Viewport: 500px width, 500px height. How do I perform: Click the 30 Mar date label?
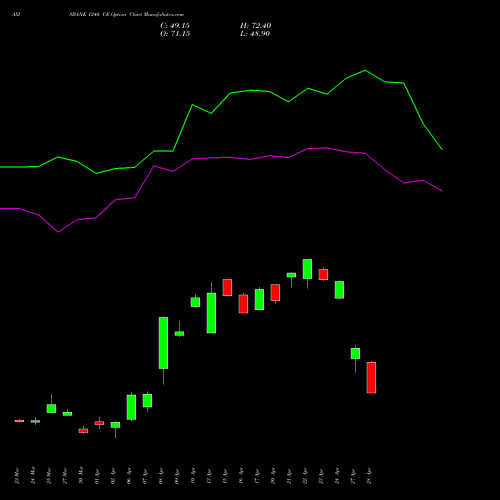pos(81,476)
